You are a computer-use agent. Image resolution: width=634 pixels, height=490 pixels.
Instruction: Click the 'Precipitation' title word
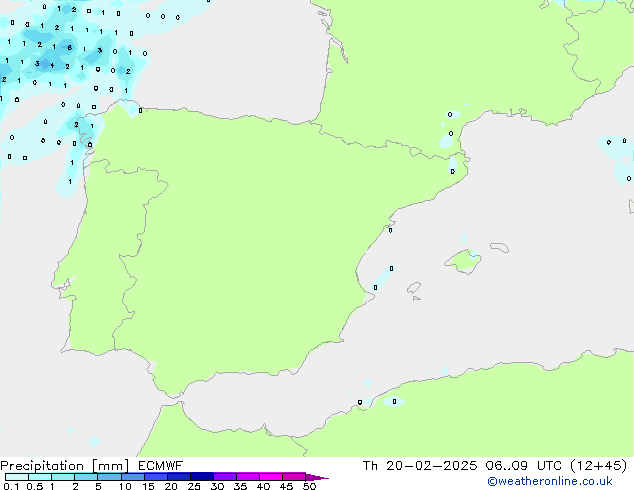pos(42,466)
